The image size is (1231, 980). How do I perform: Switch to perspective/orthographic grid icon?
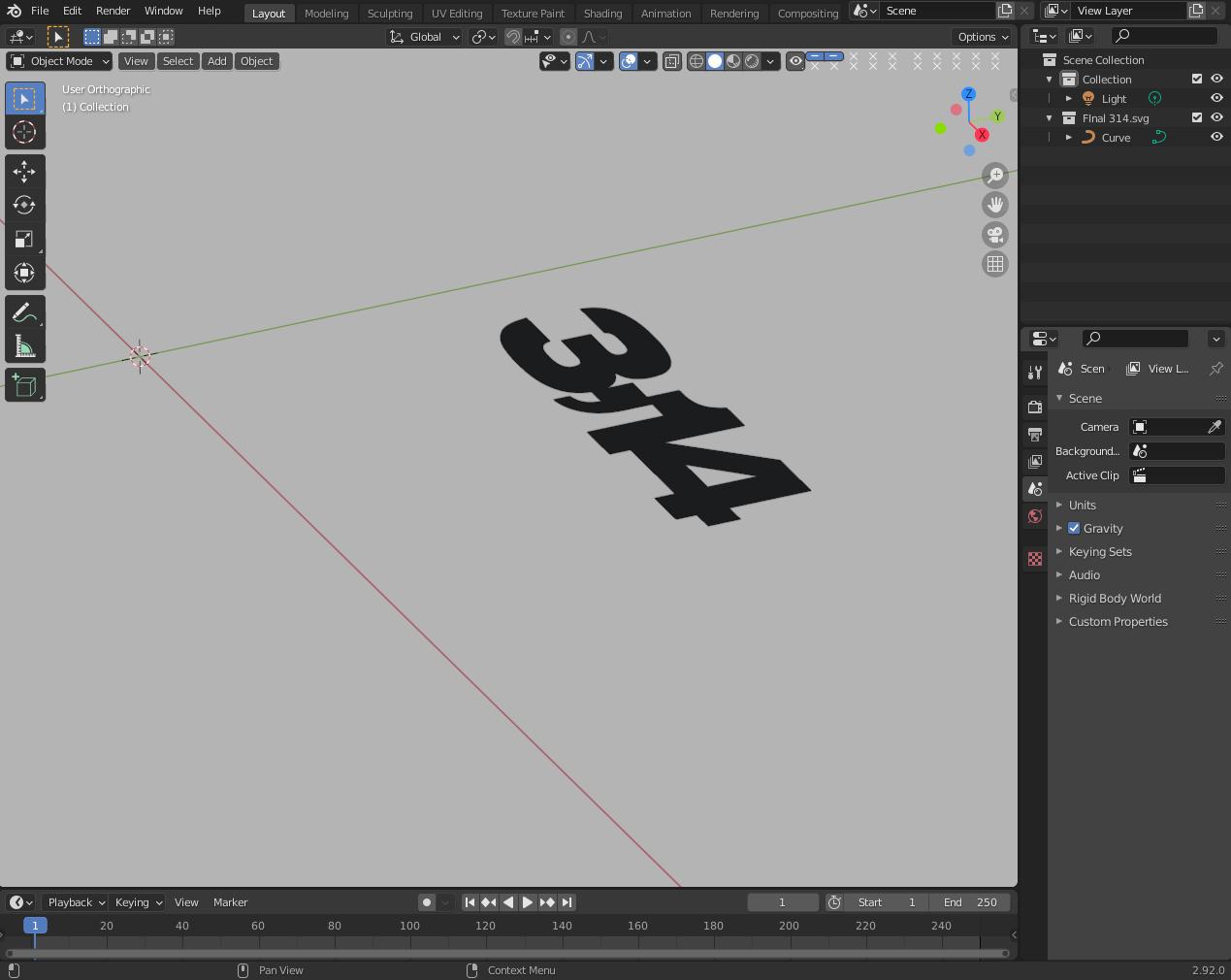coord(995,264)
